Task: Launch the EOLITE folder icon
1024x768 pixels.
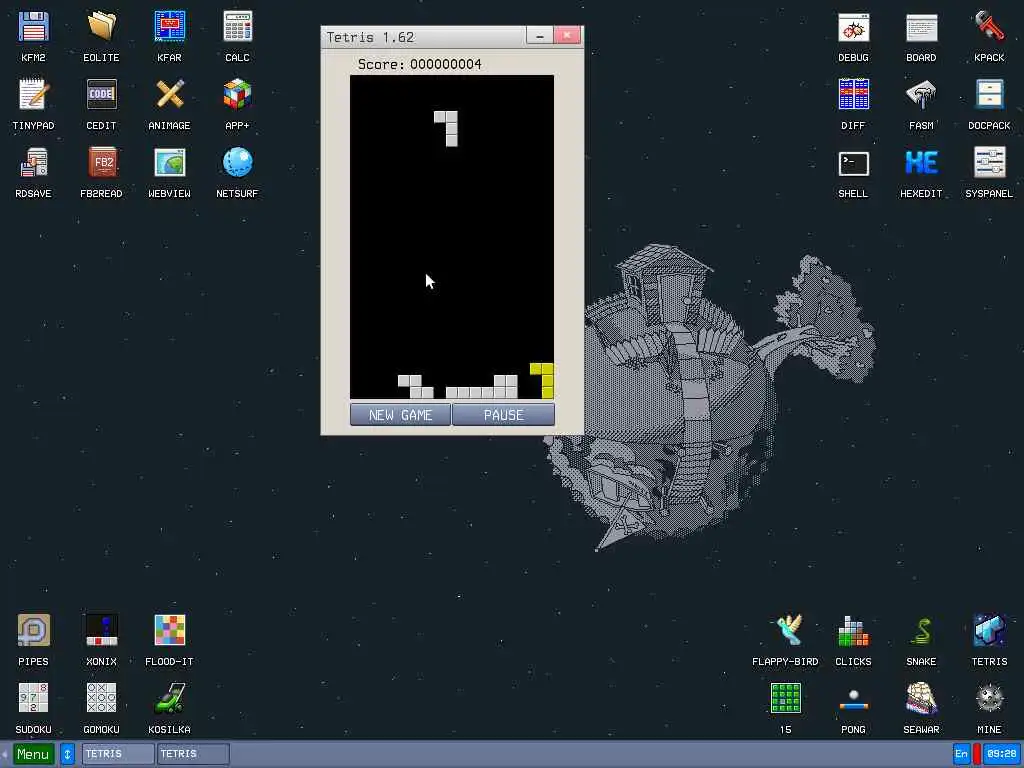Action: tap(101, 27)
